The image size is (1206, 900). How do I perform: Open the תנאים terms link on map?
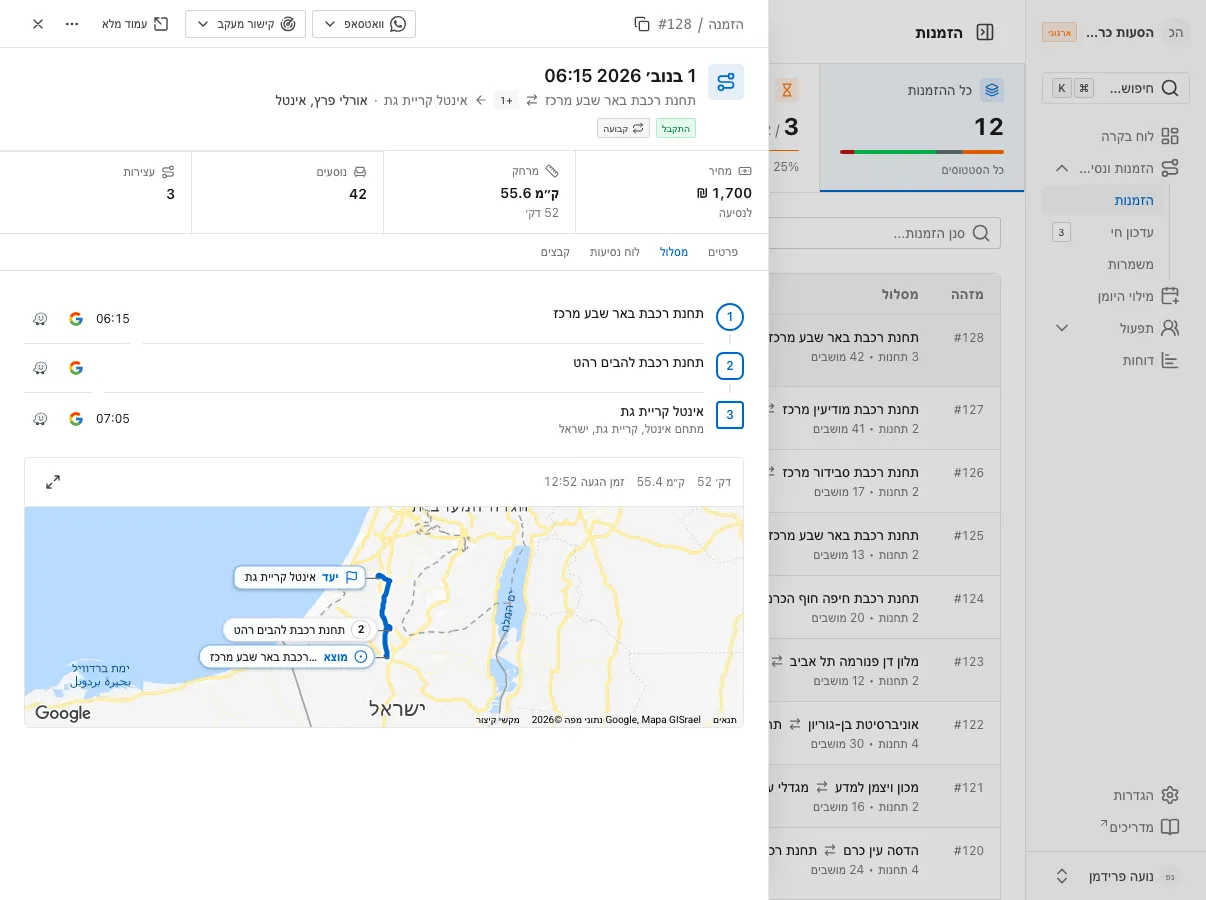725,720
